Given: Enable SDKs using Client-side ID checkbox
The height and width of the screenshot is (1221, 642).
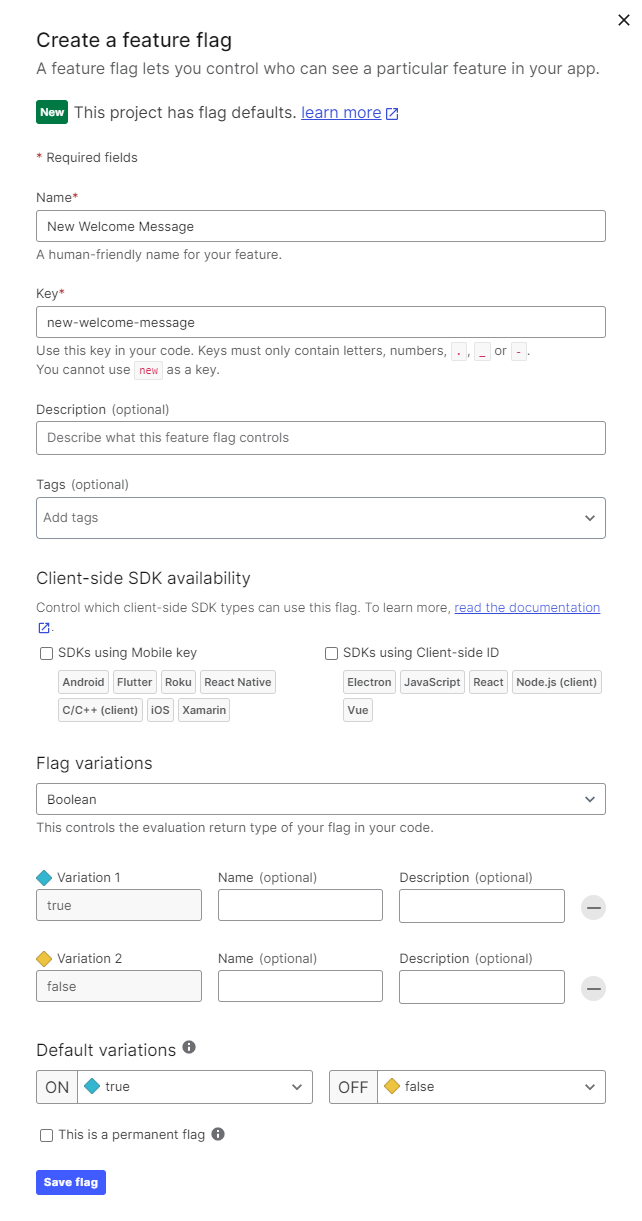Looking at the screenshot, I should tap(331, 653).
